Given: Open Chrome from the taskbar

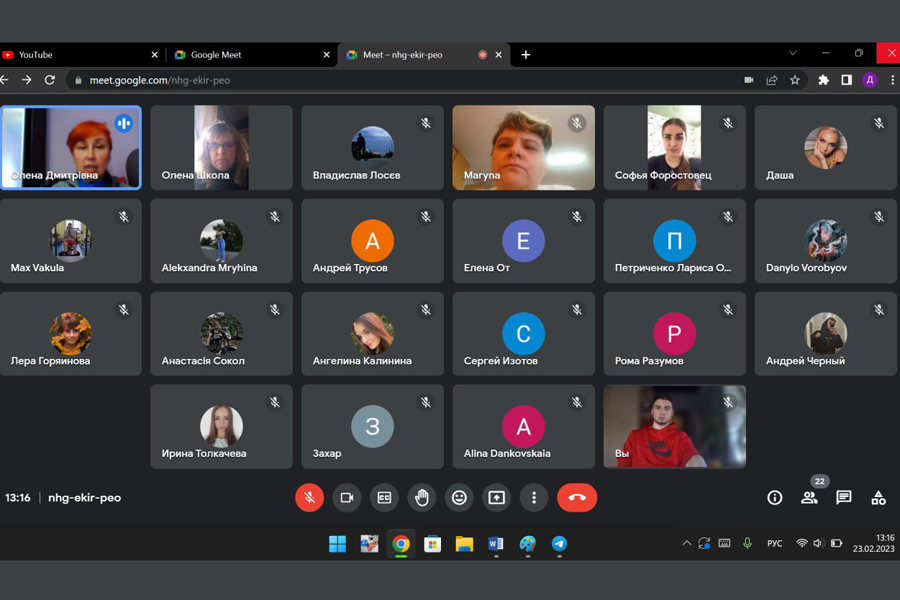Looking at the screenshot, I should tap(401, 543).
